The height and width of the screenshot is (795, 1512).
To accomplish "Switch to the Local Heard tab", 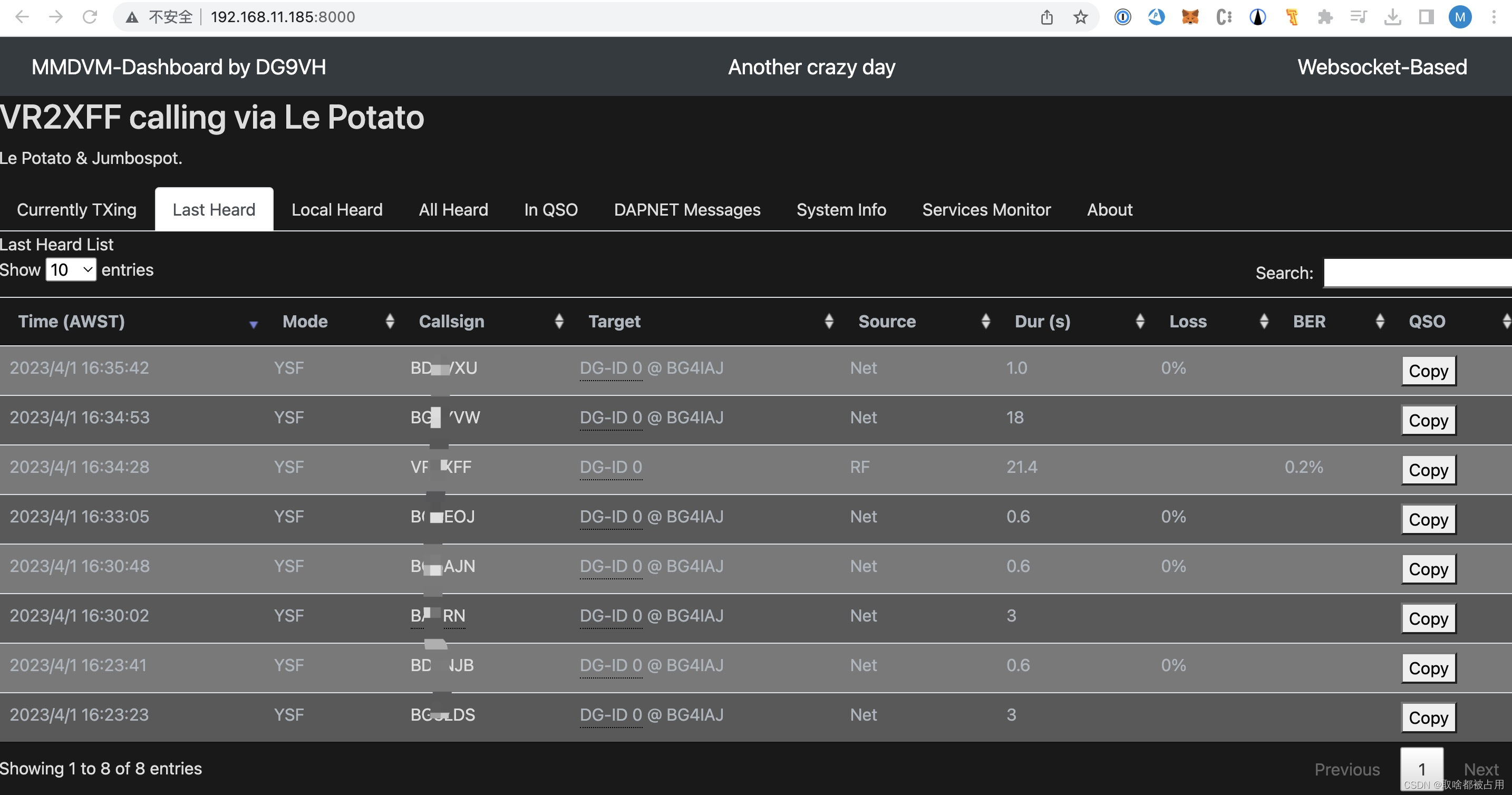I will [337, 210].
